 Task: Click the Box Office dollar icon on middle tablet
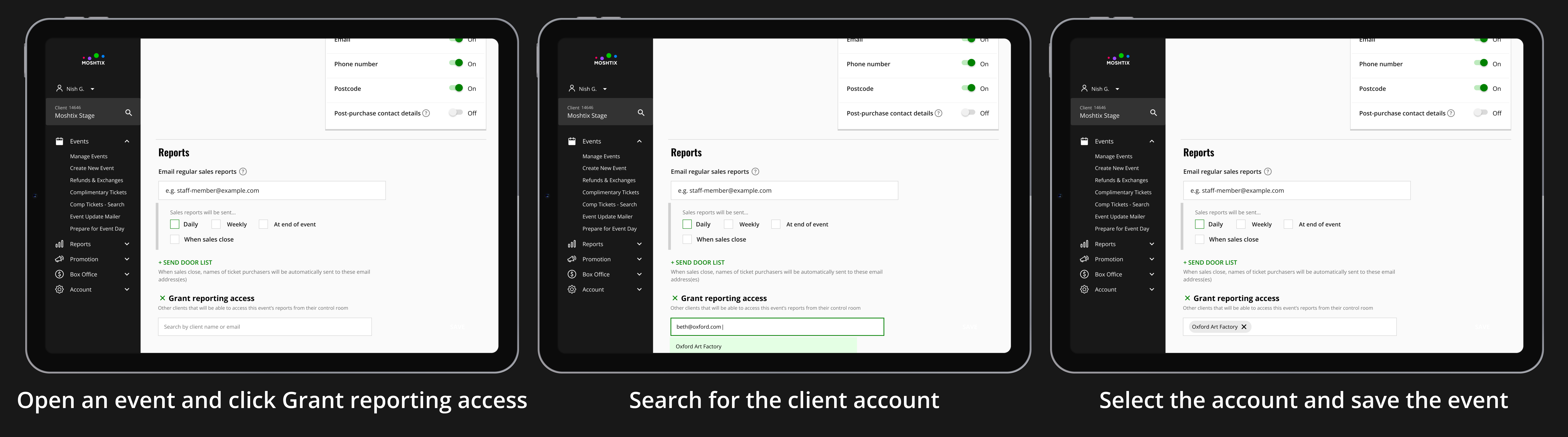572,274
